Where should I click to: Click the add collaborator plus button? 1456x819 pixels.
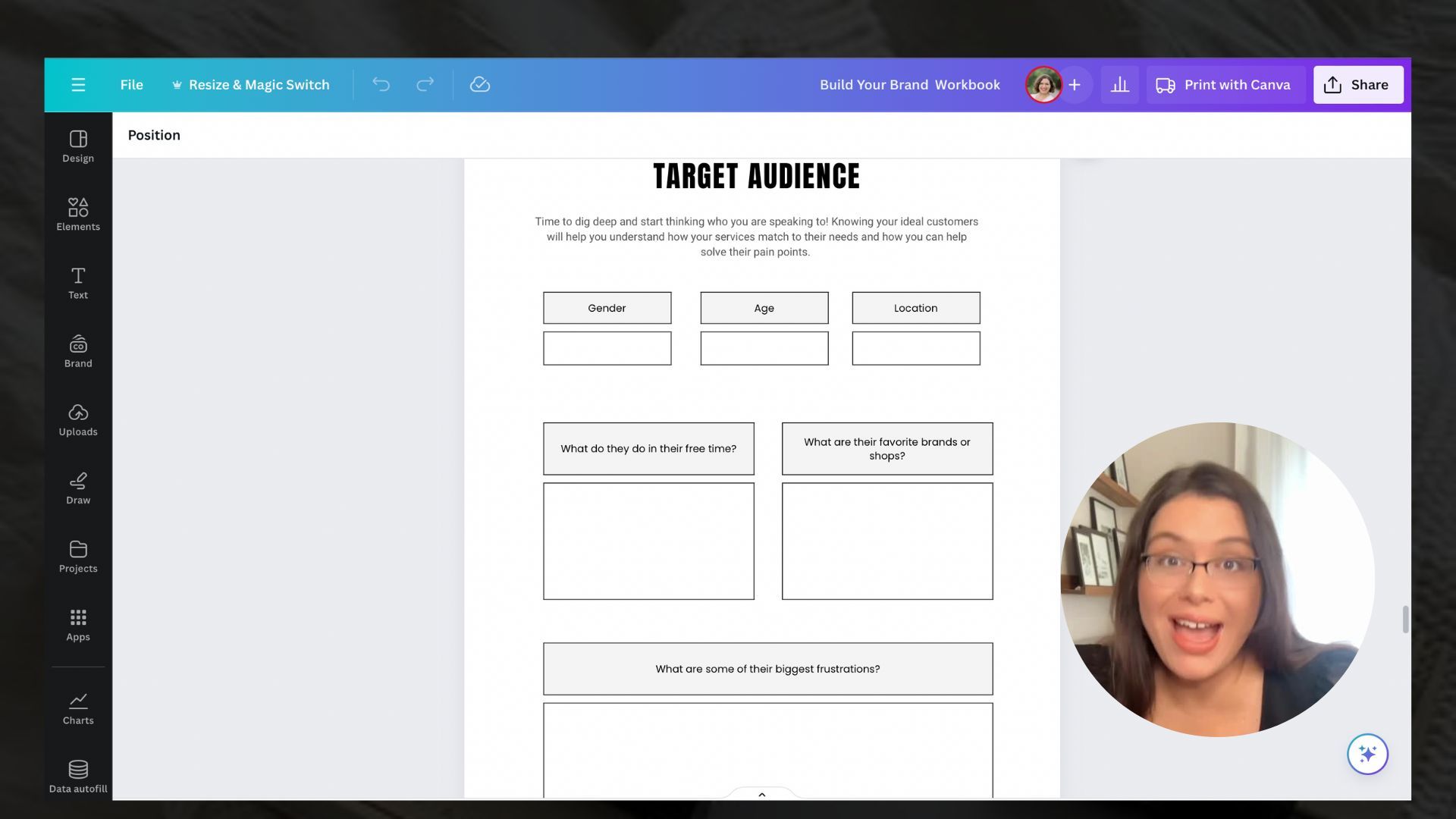point(1075,85)
